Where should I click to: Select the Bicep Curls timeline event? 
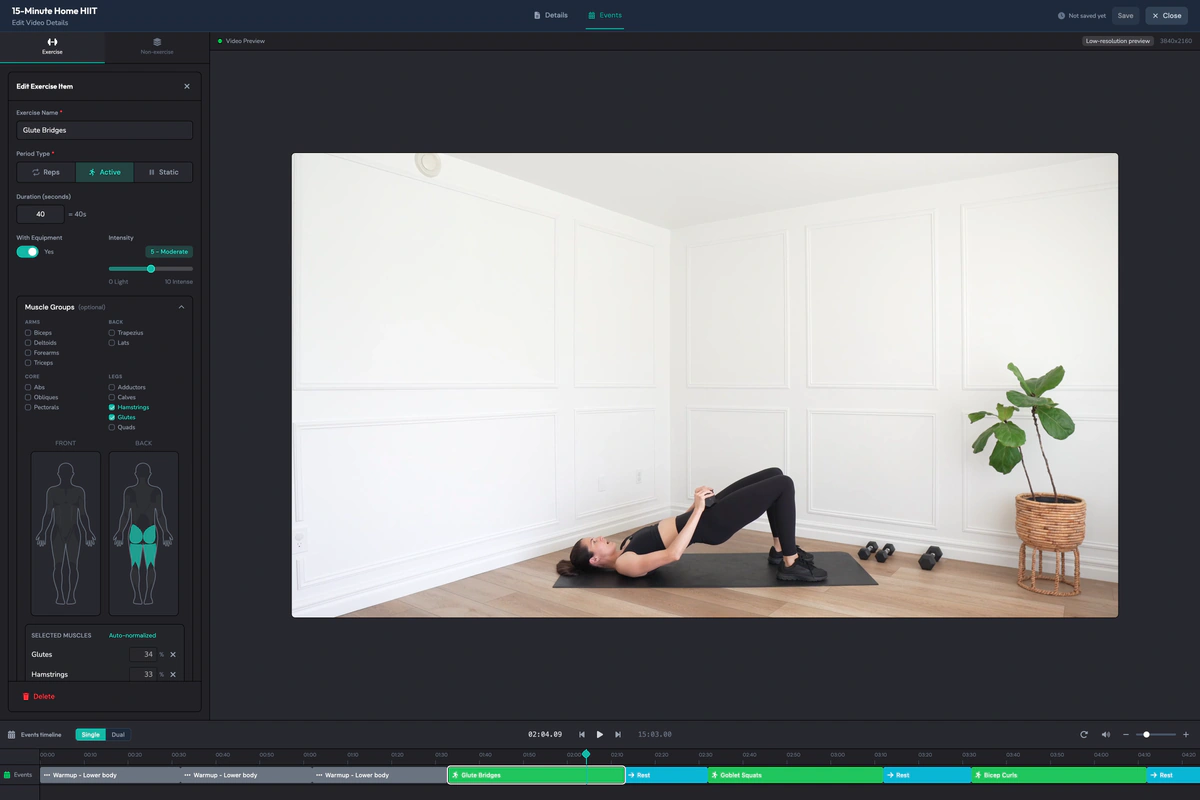1059,775
